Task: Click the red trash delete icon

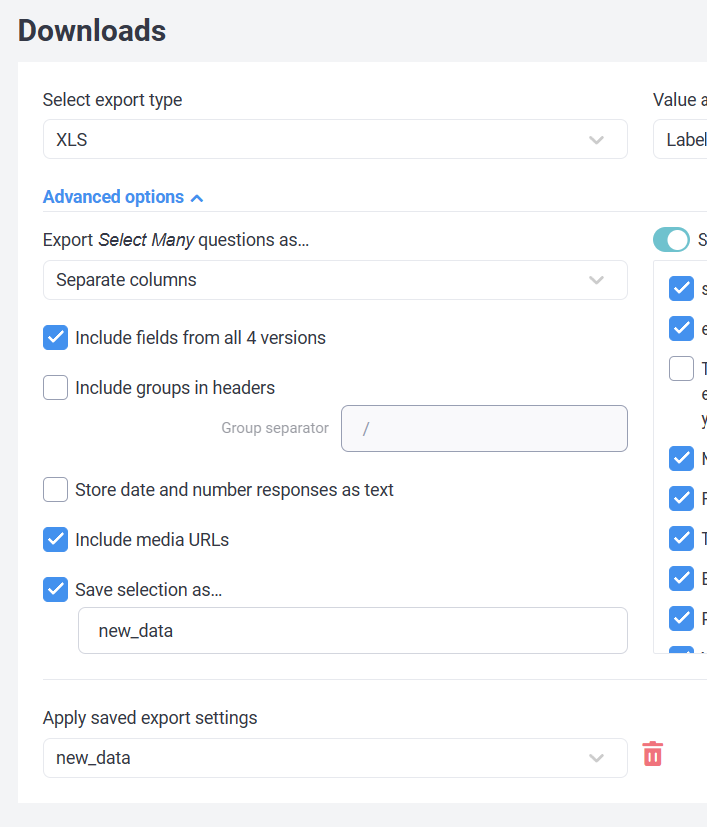Action: pyautogui.click(x=652, y=754)
